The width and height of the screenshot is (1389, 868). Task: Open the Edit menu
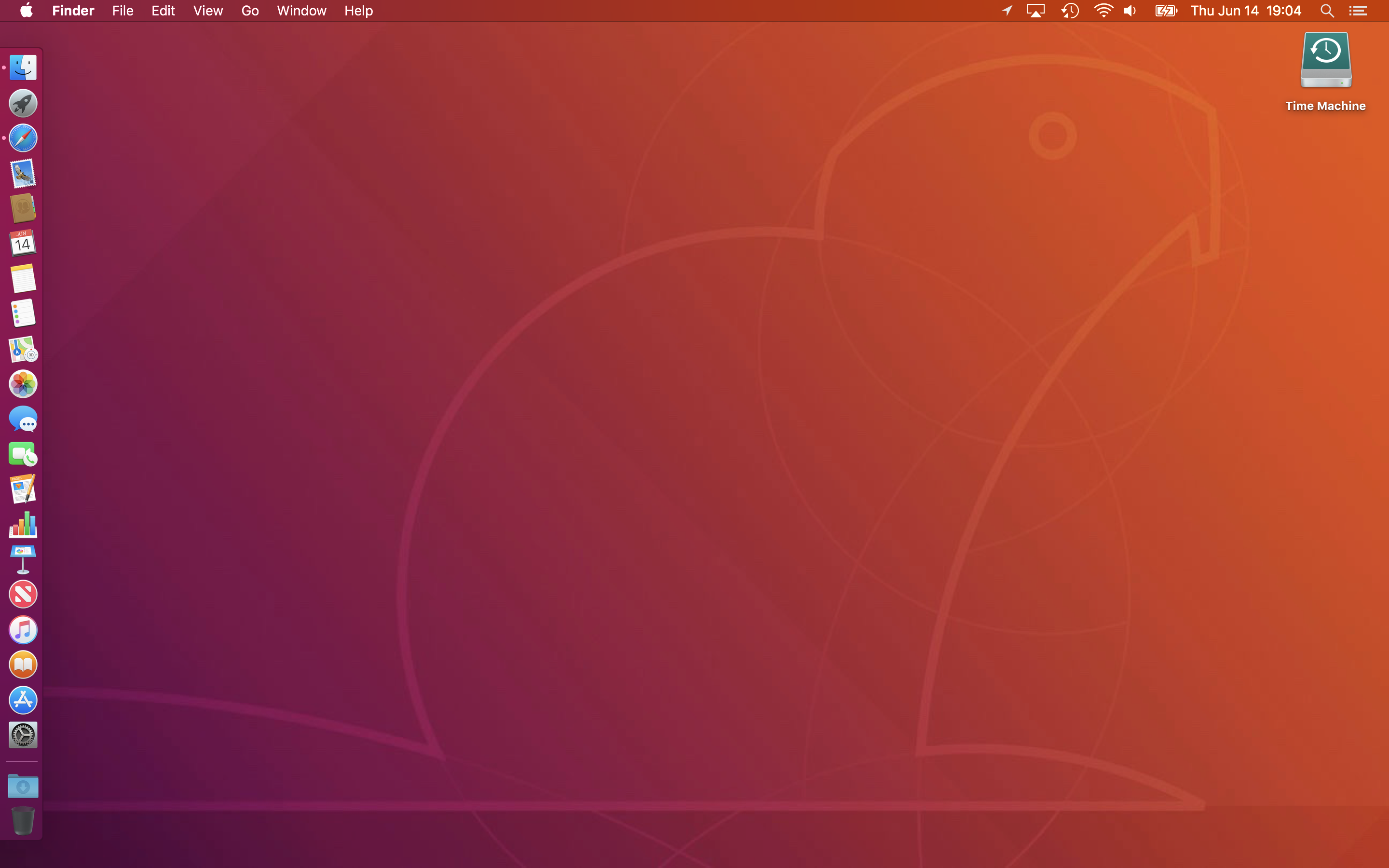[163, 10]
